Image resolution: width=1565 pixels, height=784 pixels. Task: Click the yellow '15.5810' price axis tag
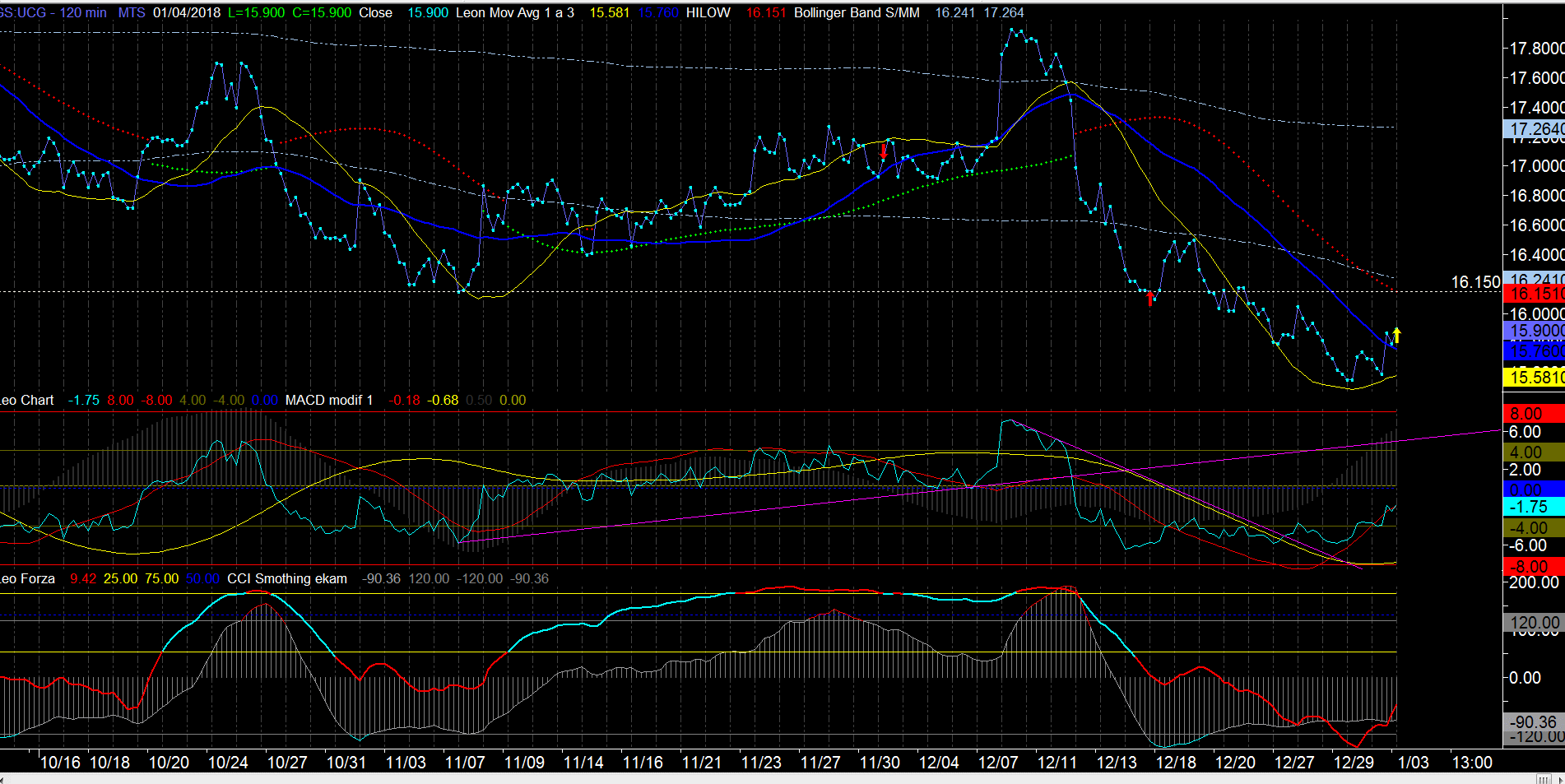click(x=1534, y=377)
